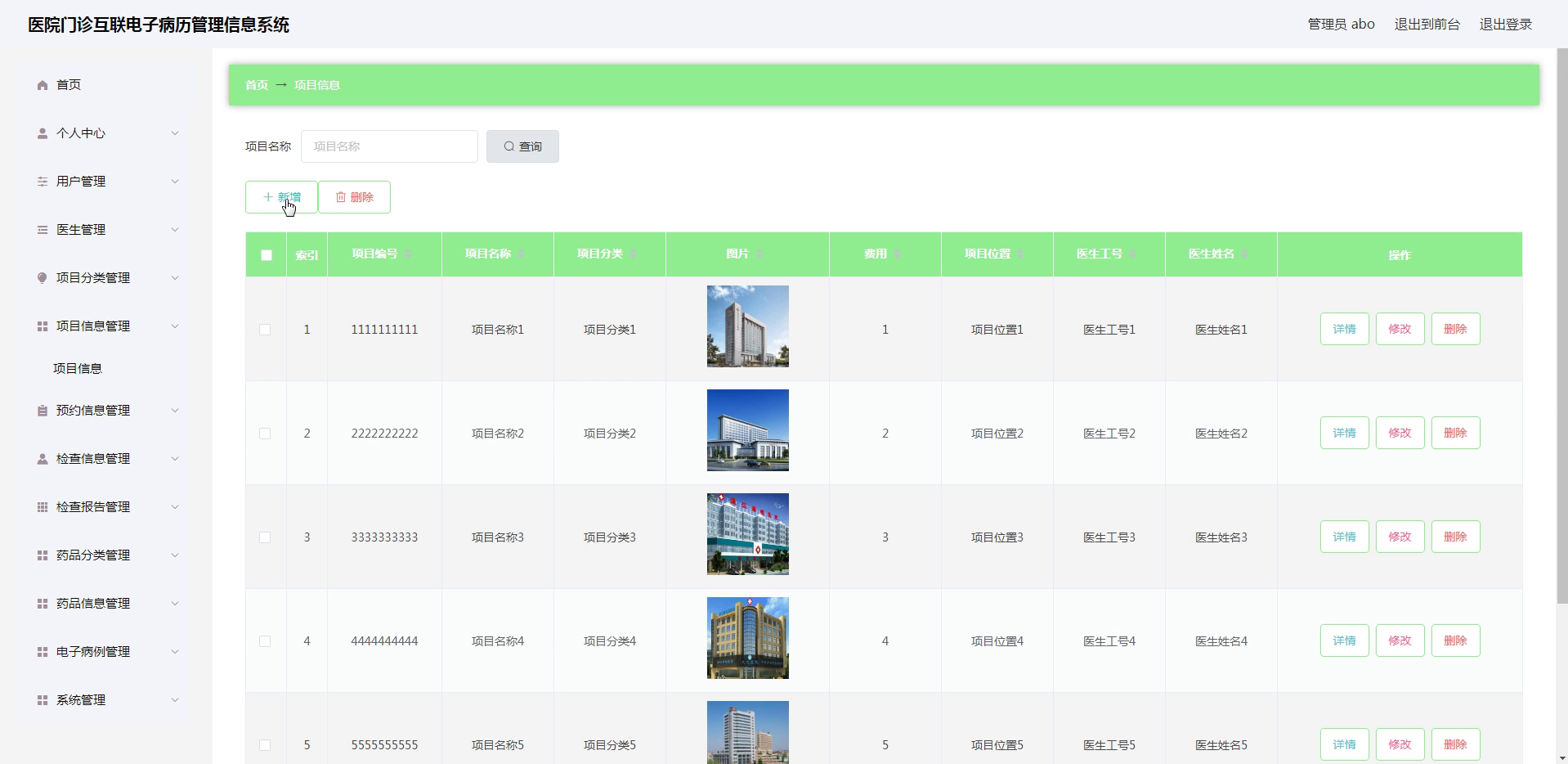Click the hospital thumbnail in row 3
The height and width of the screenshot is (764, 1568).
(x=748, y=534)
